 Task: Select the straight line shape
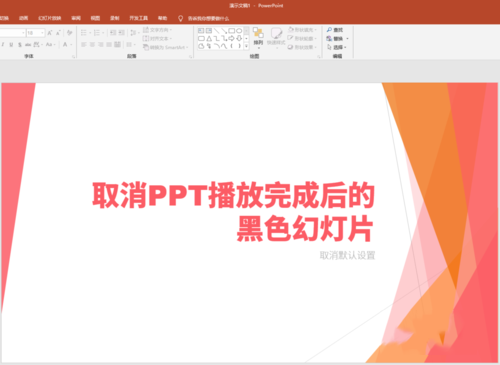point(216,31)
